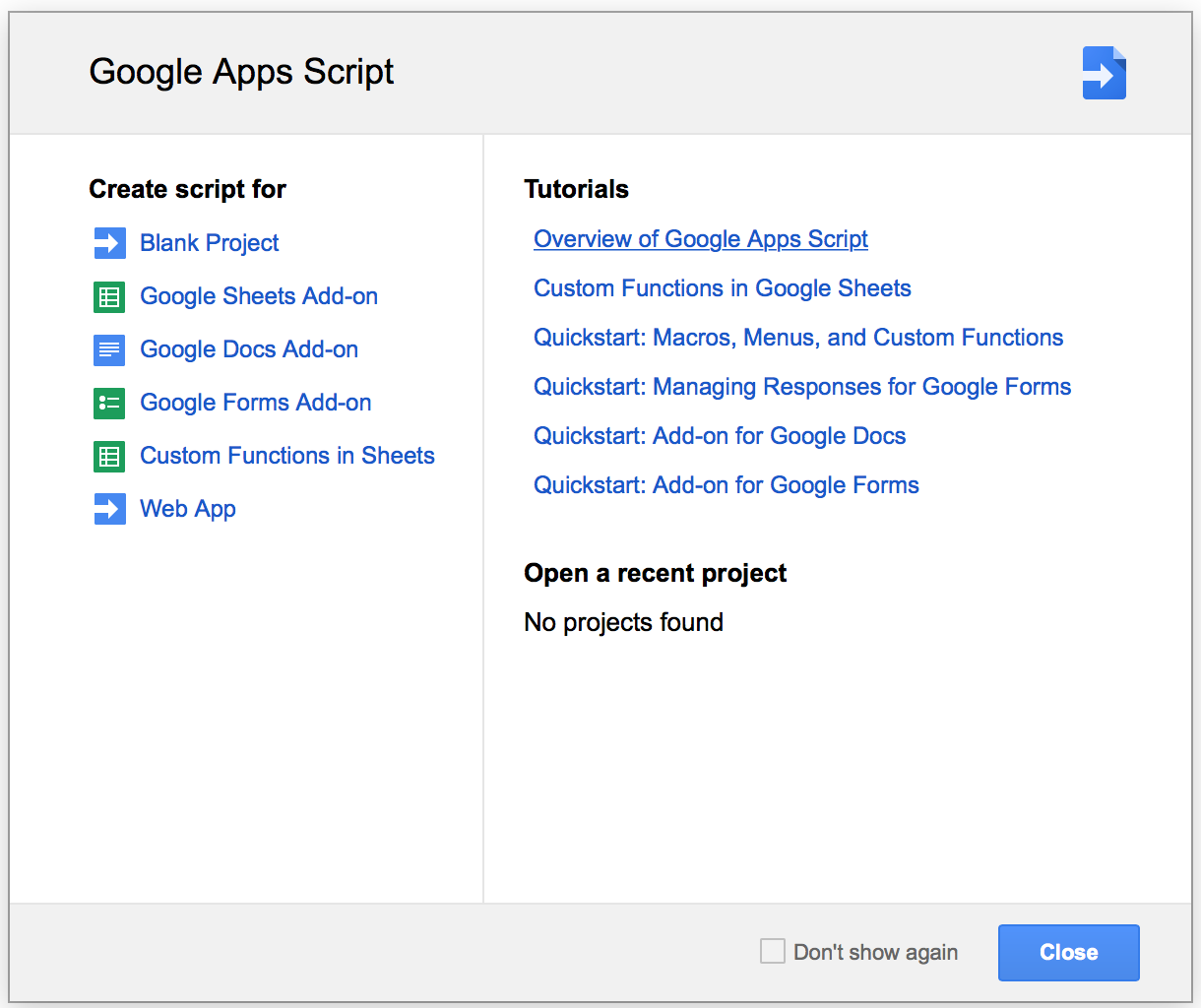Viewport: 1201px width, 1008px height.
Task: Open Custom Functions in Google Sheets tutorial
Action: click(723, 288)
